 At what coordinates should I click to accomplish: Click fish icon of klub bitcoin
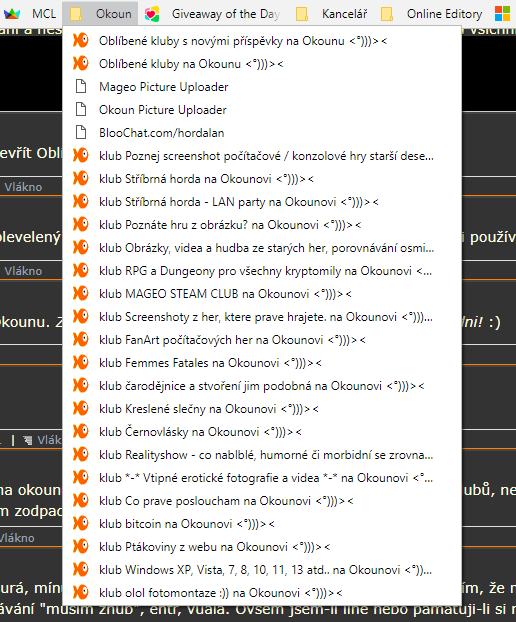pos(81,524)
